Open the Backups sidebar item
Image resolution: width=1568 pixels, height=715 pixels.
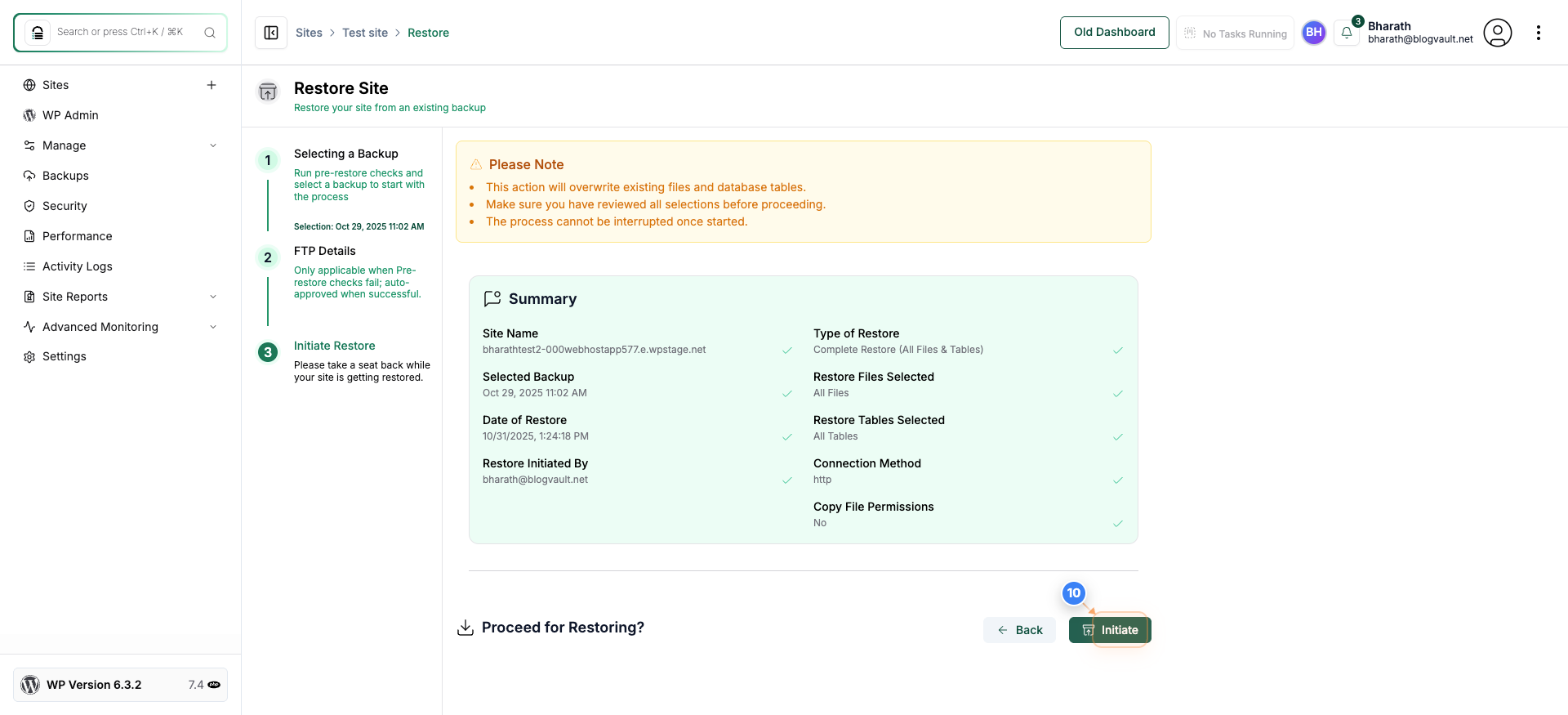pyautogui.click(x=121, y=176)
